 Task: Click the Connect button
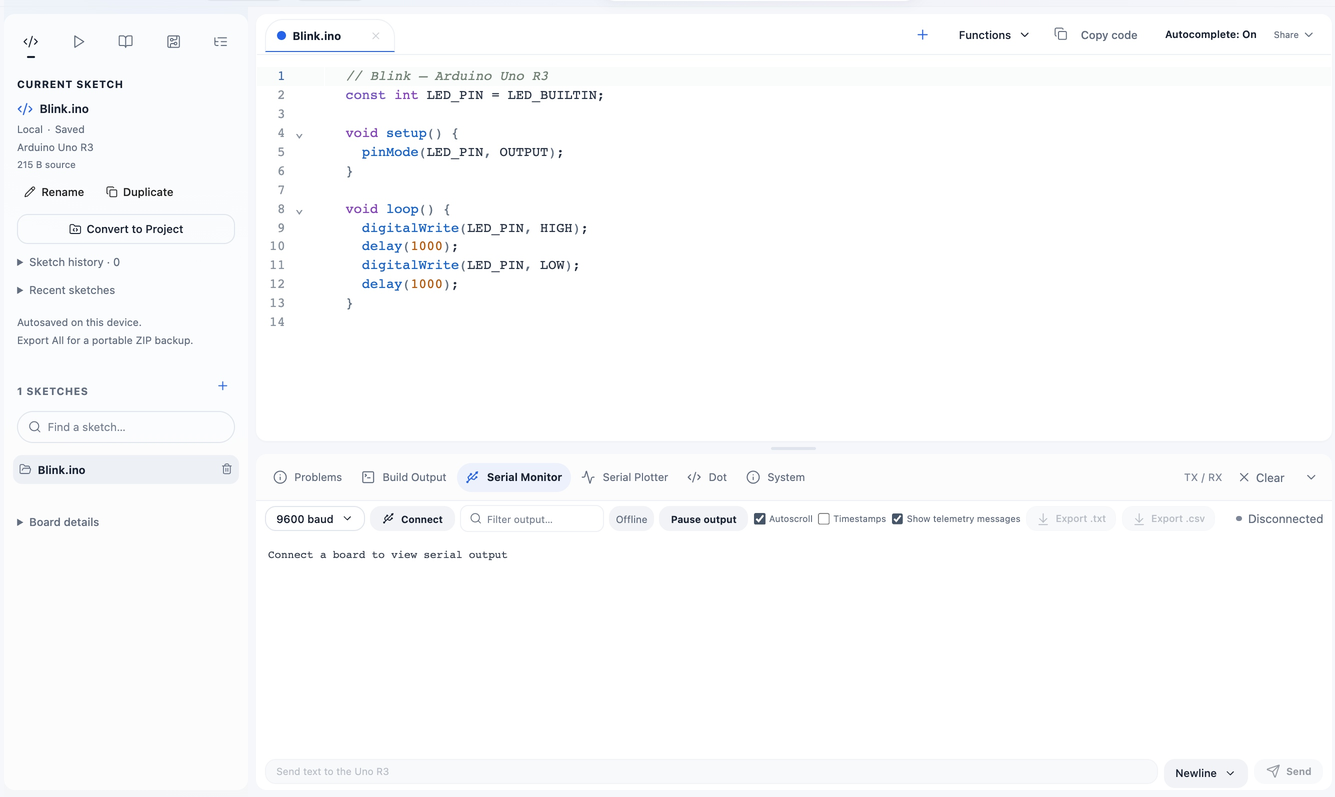click(x=412, y=519)
